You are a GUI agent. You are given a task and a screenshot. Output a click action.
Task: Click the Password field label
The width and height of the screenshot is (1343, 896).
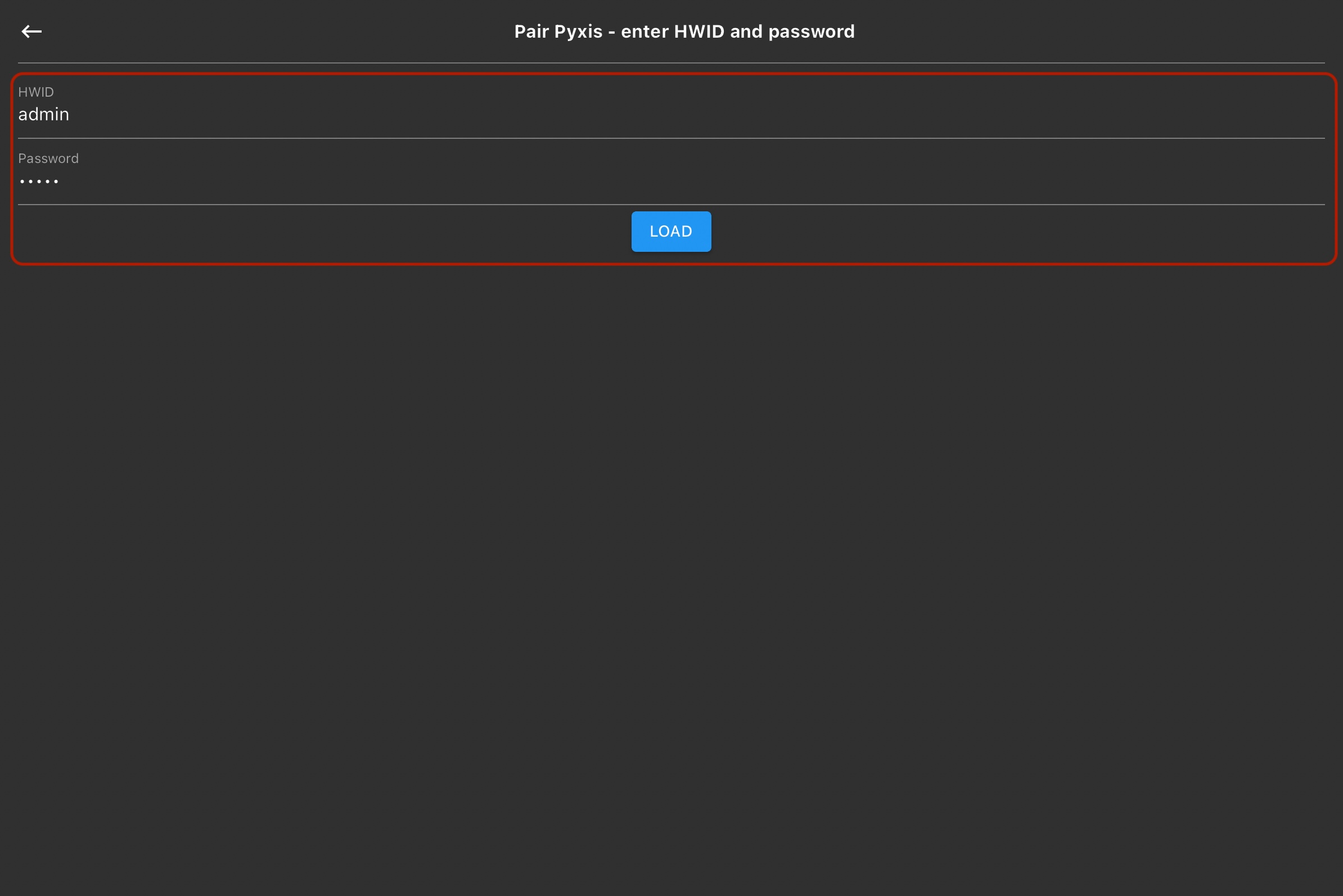pyautogui.click(x=48, y=159)
